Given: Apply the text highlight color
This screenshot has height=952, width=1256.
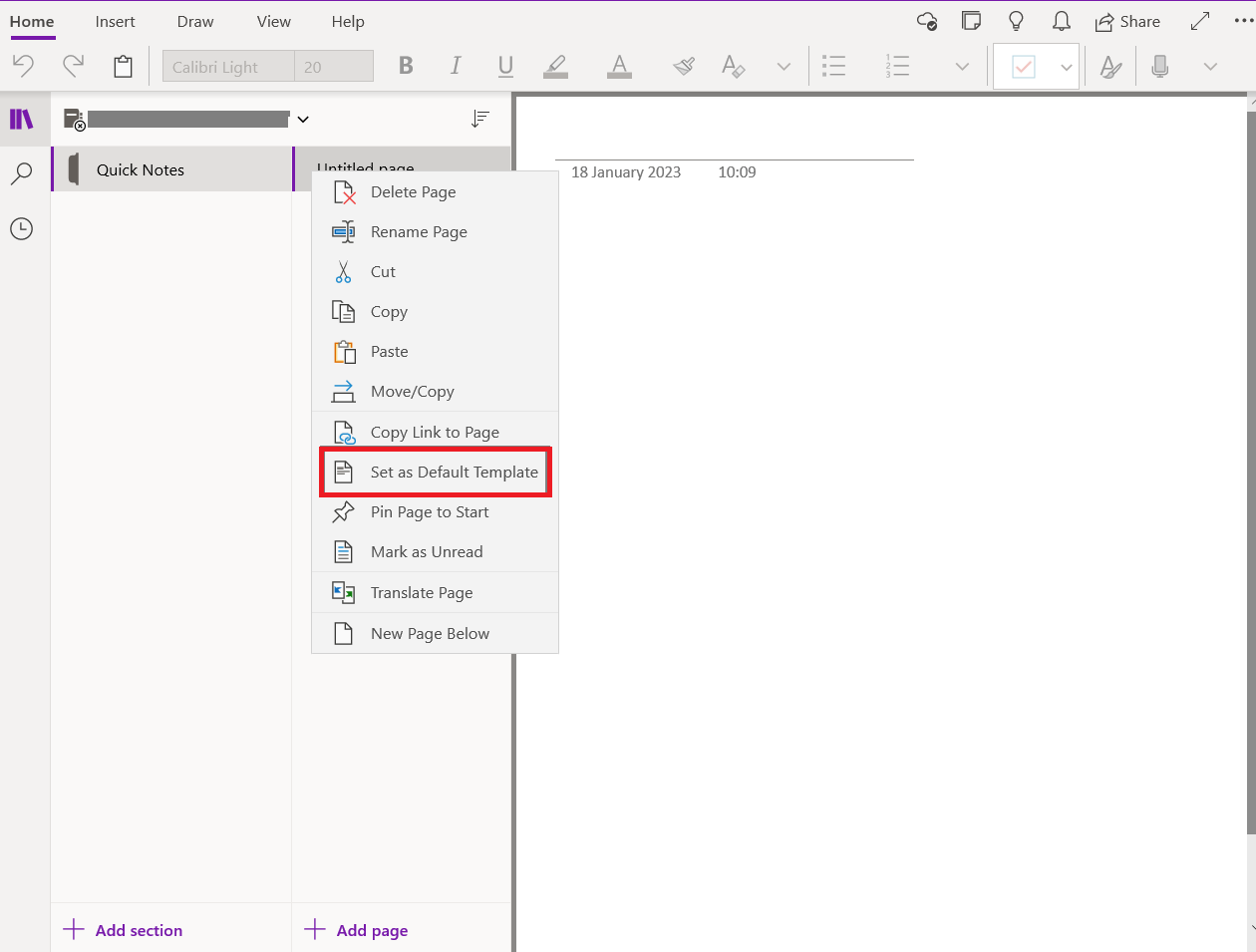Looking at the screenshot, I should coord(555,66).
